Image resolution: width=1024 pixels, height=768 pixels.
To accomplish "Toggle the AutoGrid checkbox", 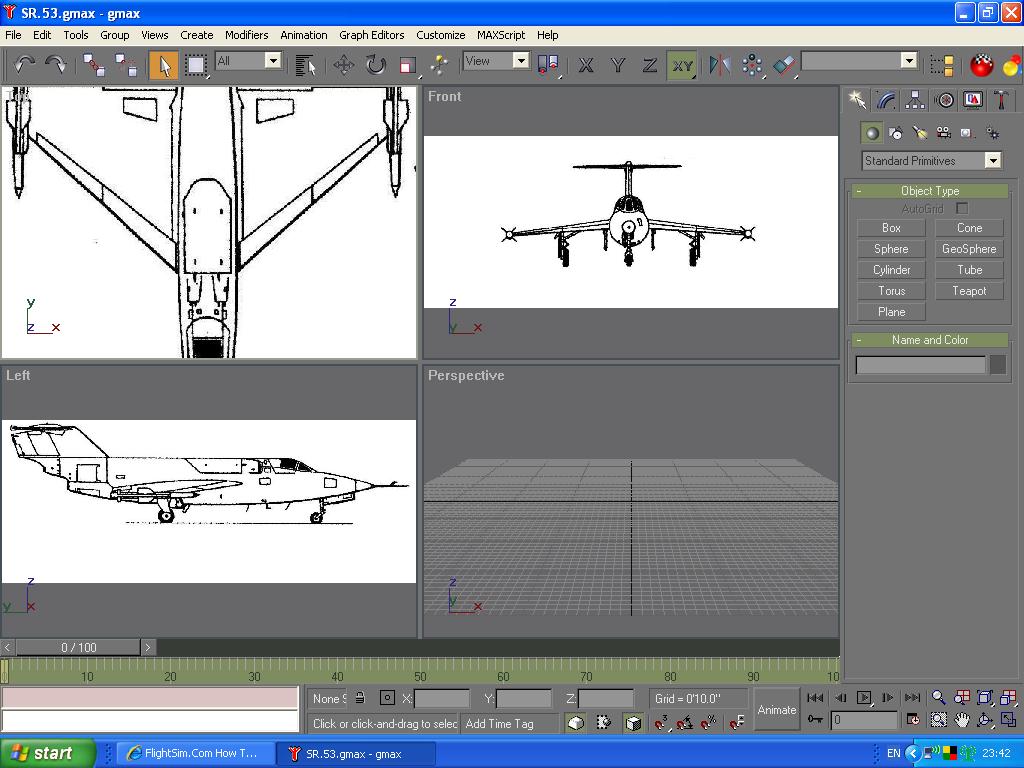I will (961, 208).
